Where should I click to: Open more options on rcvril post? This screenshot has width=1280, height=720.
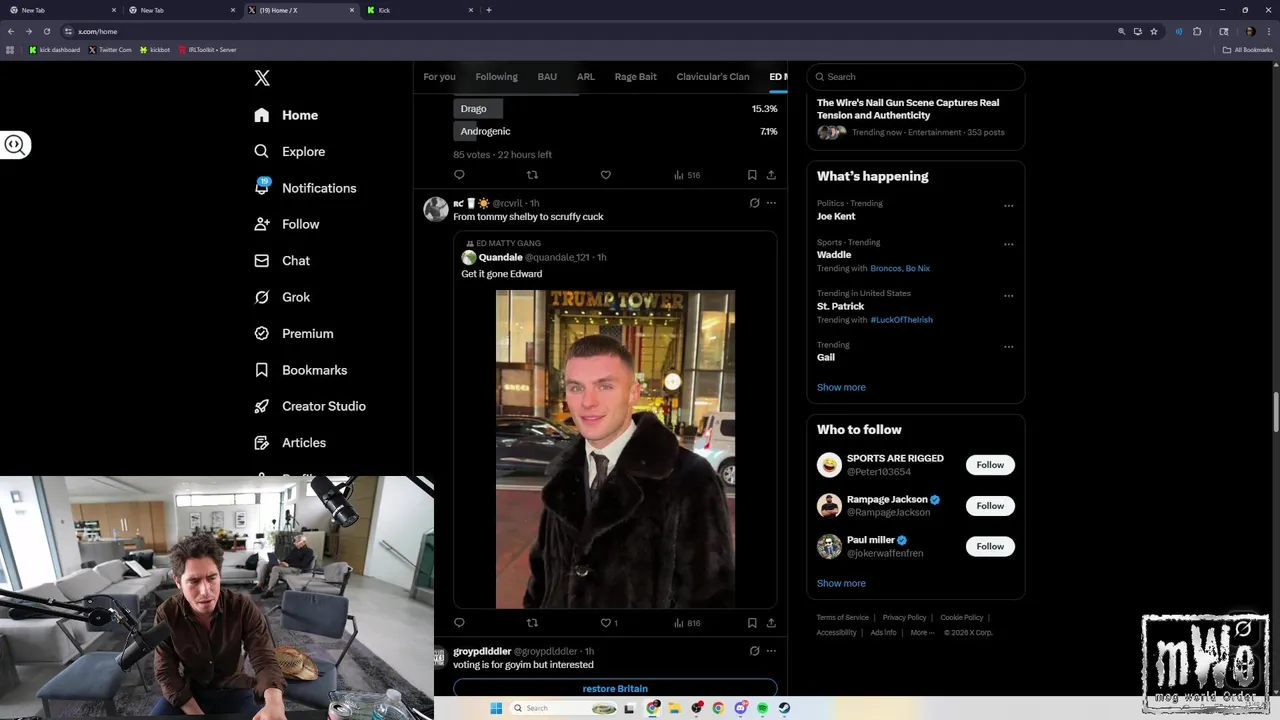click(x=771, y=203)
